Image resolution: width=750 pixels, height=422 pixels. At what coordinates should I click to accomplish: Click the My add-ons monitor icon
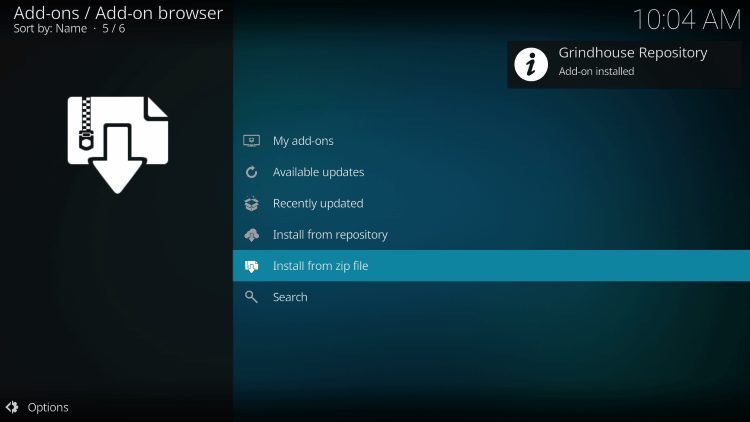252,141
